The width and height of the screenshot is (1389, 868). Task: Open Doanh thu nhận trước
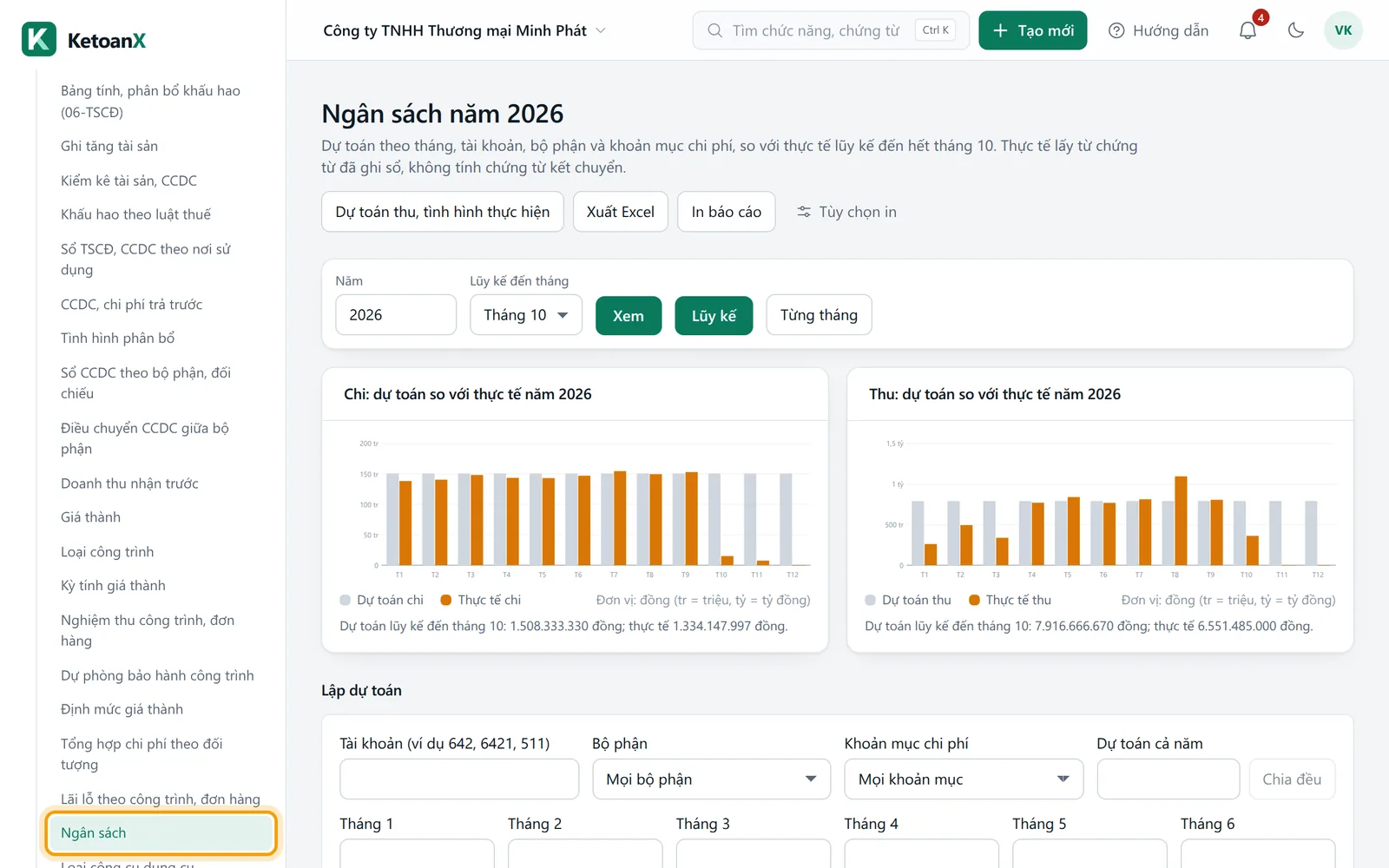coord(129,483)
